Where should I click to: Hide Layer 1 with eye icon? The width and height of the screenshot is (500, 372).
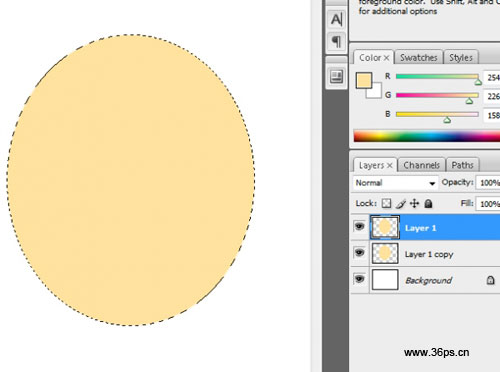tap(359, 227)
